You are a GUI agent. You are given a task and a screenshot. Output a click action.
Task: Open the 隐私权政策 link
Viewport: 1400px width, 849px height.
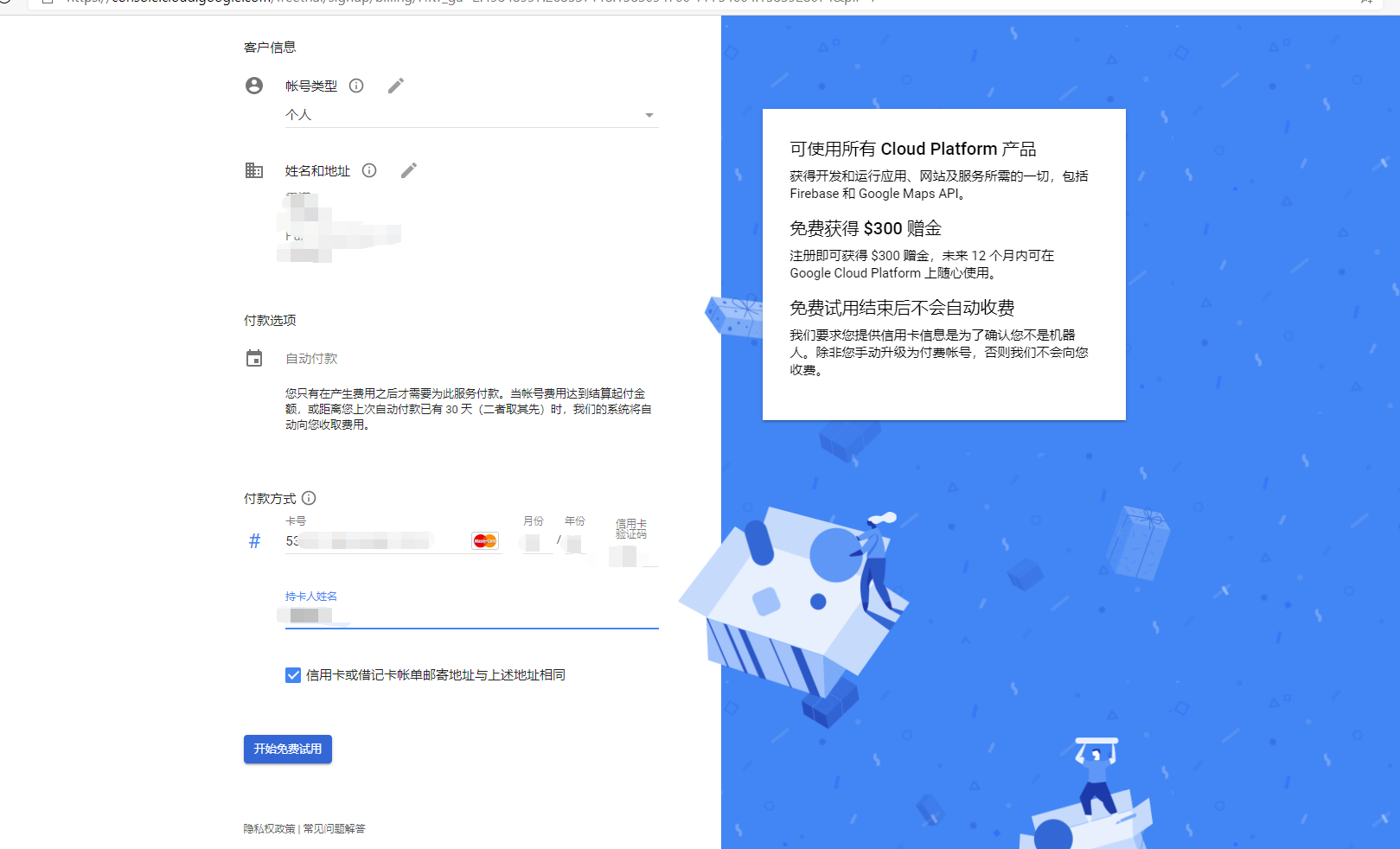[269, 828]
